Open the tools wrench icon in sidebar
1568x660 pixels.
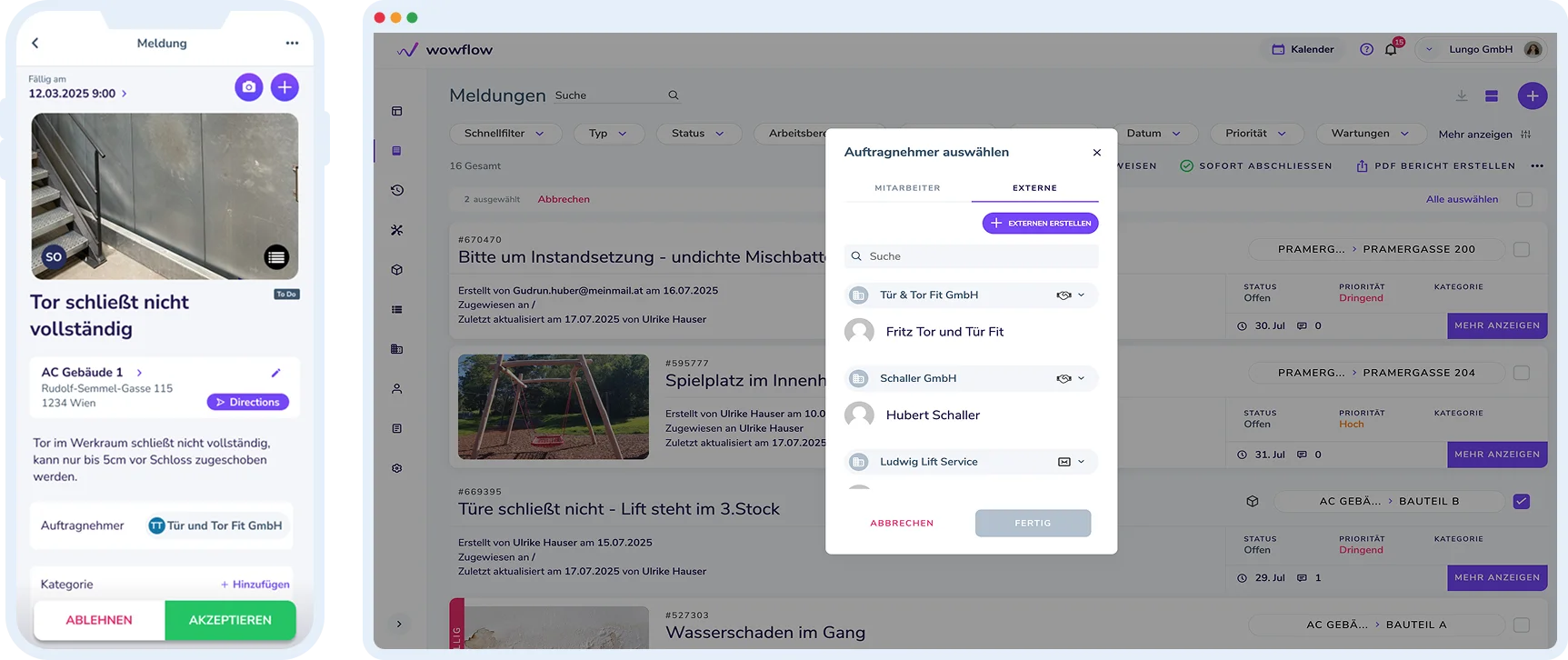[397, 230]
